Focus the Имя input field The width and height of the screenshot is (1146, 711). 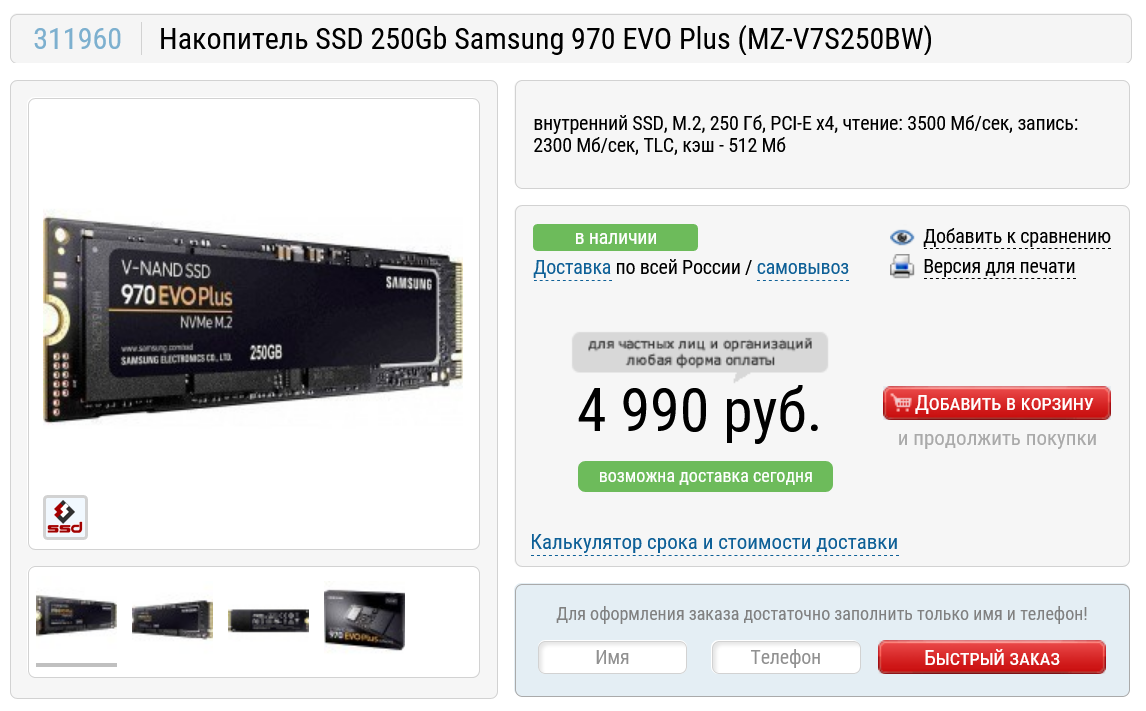612,658
